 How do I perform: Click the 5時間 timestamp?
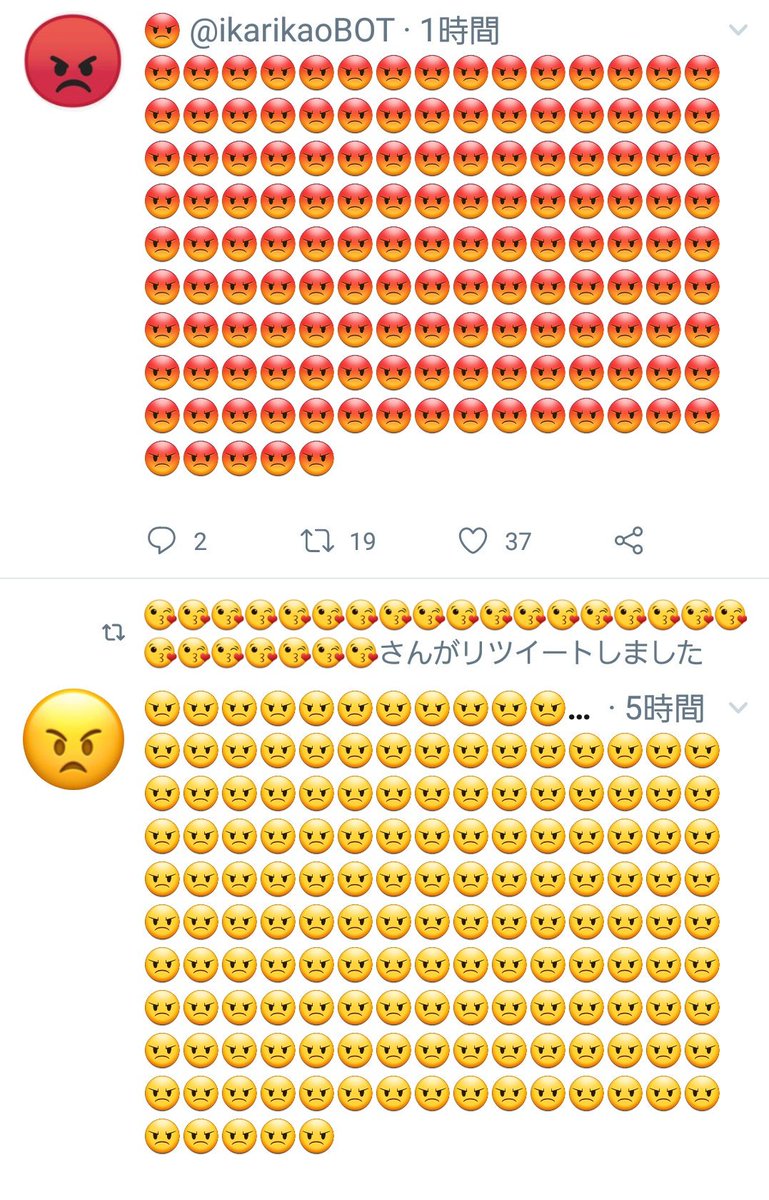pyautogui.click(x=665, y=709)
